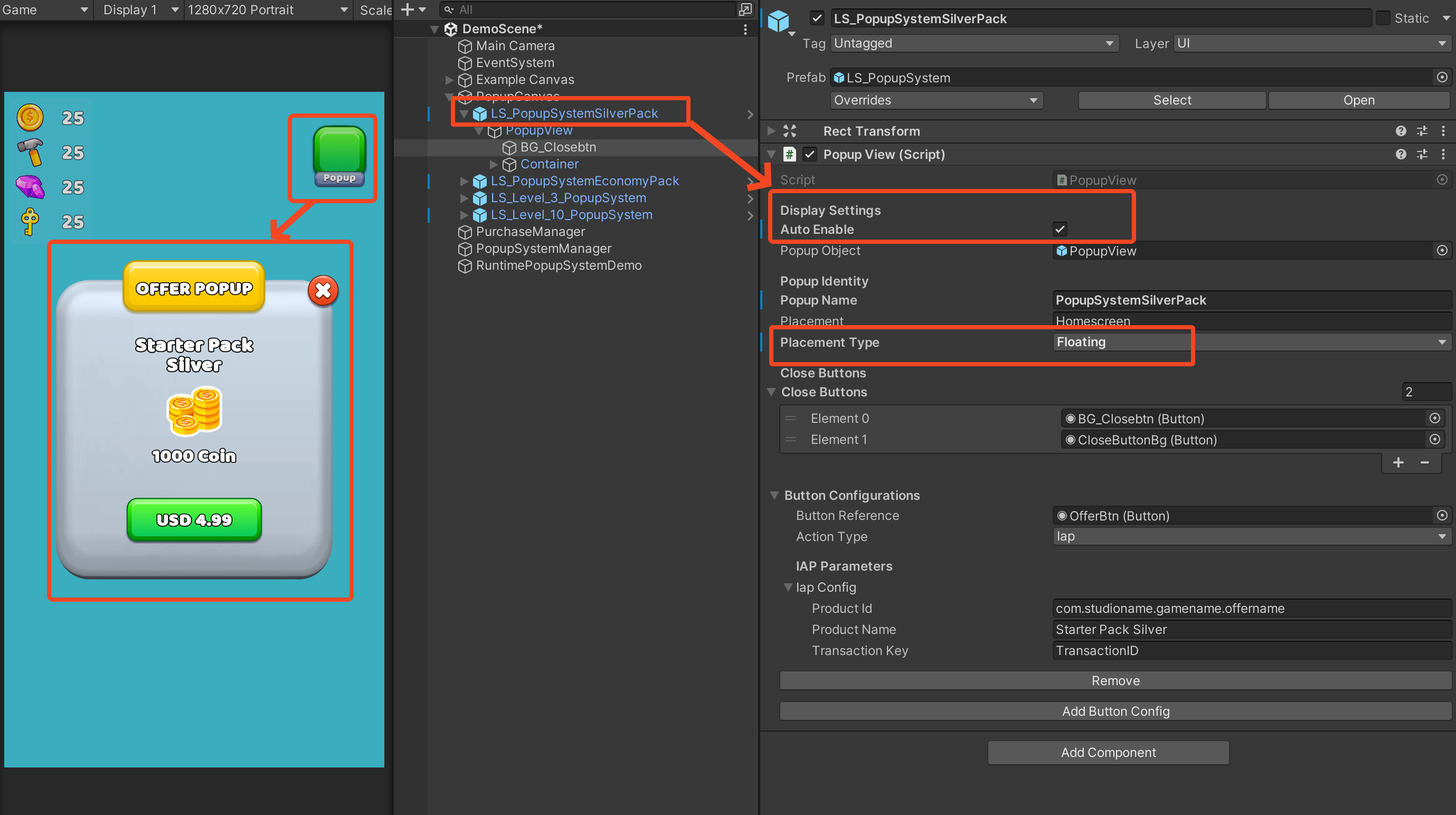Toggle the Static checkbox
Screen dimensions: 1456x815
1383,18
